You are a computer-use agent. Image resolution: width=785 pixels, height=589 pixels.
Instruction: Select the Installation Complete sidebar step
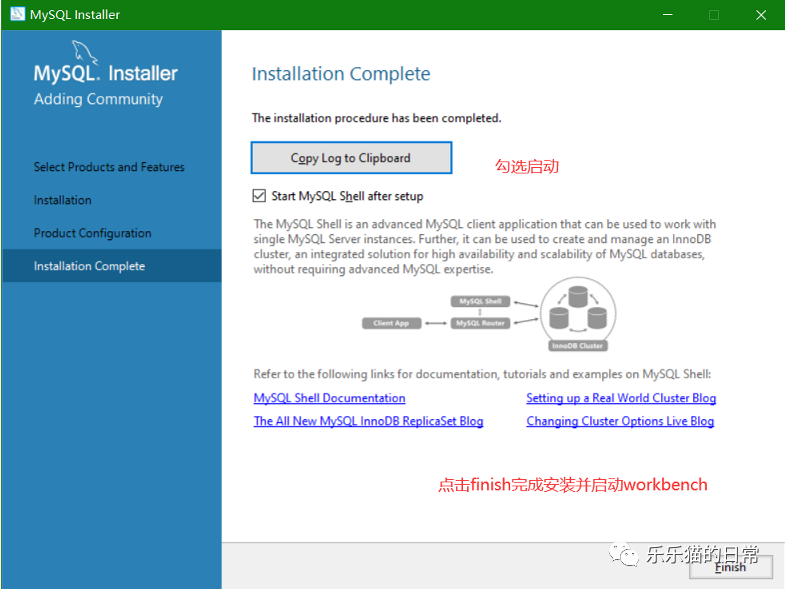tap(112, 266)
